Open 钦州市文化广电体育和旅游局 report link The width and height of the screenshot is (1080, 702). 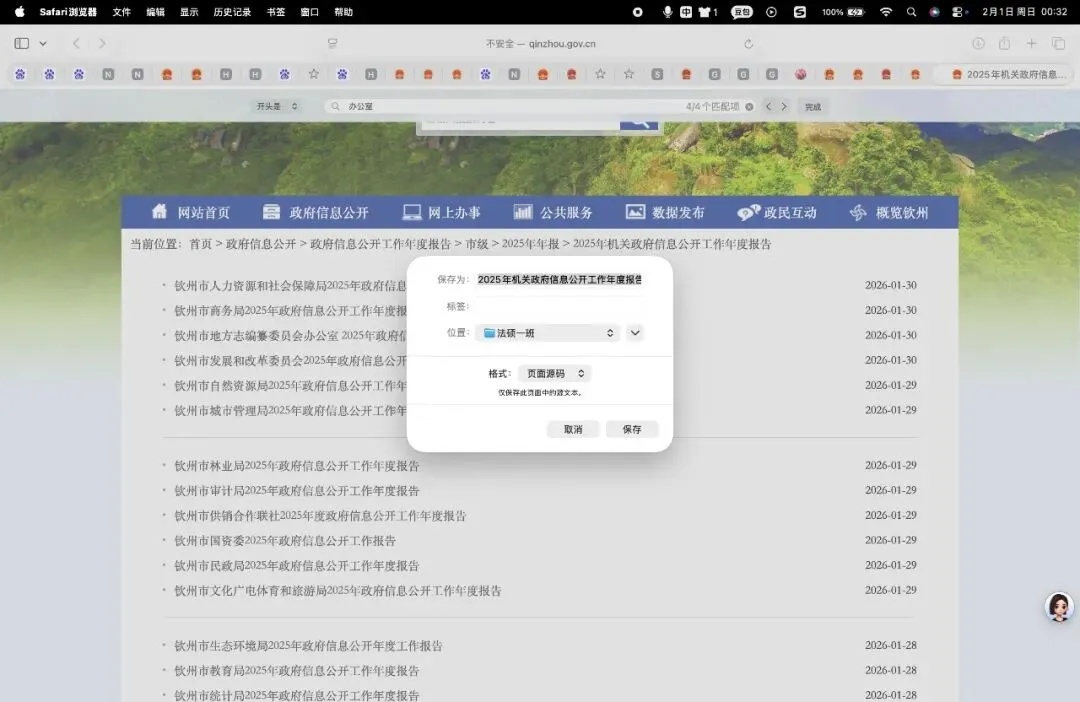point(338,590)
